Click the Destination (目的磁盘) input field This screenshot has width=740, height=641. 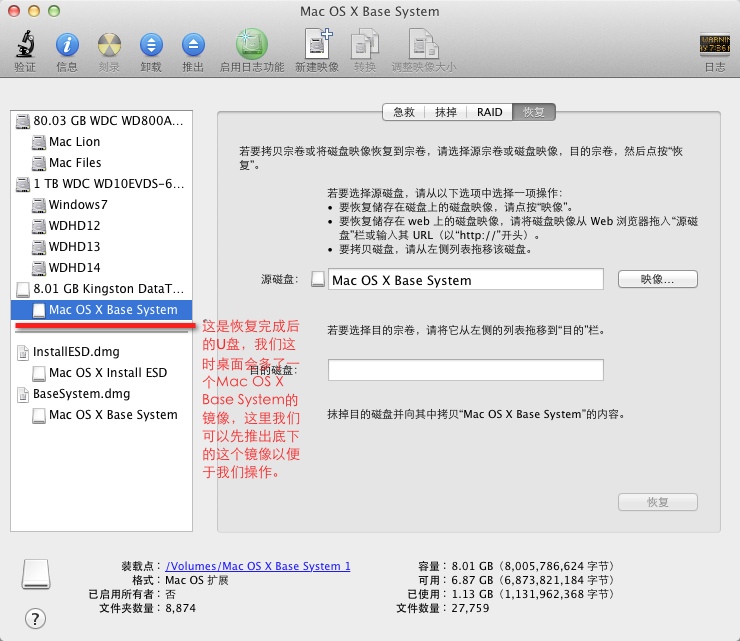click(465, 370)
